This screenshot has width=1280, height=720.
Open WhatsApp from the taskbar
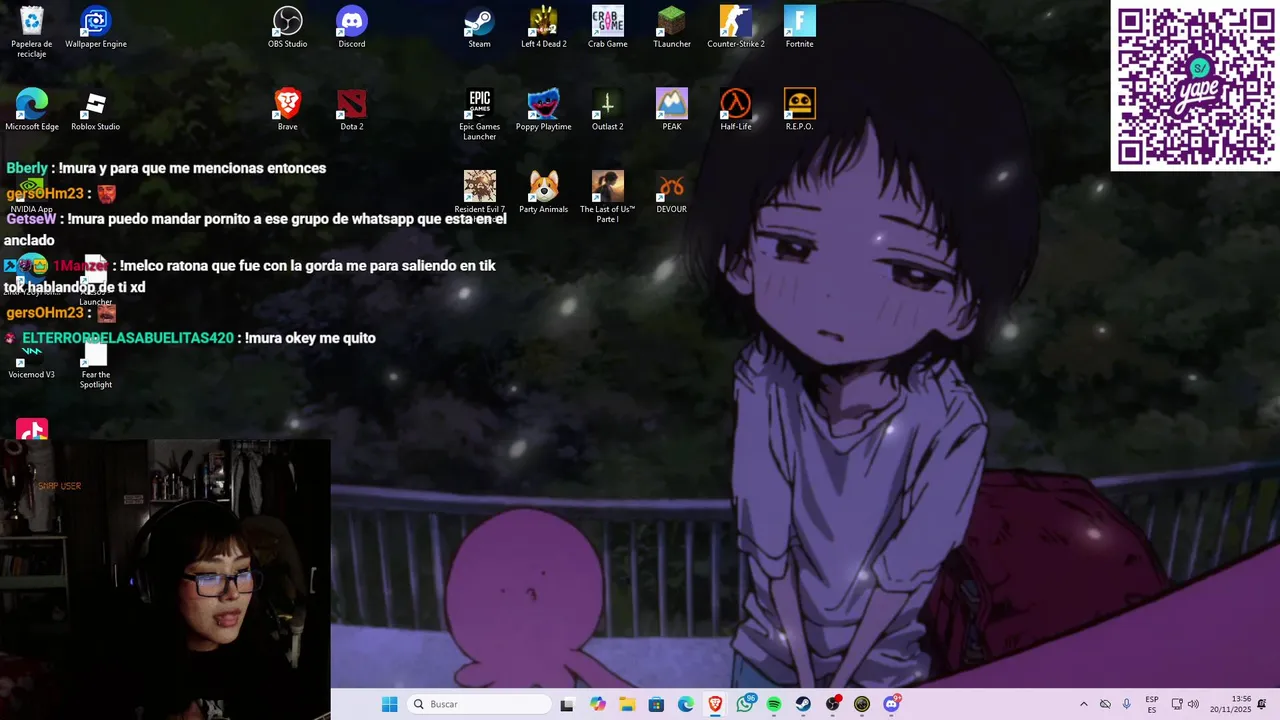[x=745, y=704]
